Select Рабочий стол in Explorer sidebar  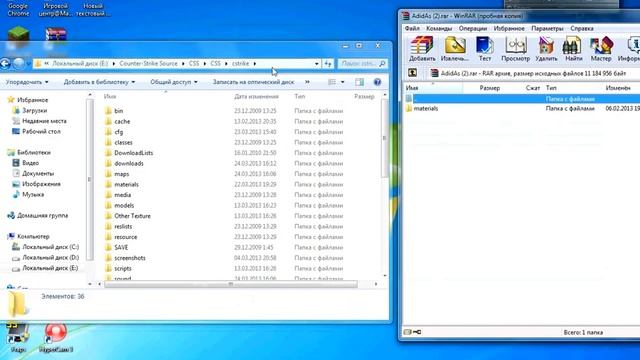click(x=41, y=131)
